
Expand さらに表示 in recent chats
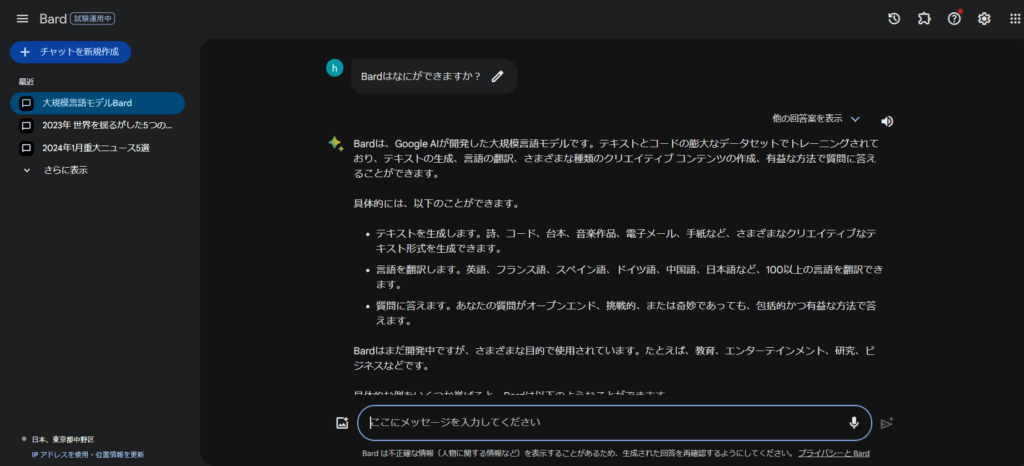click(x=55, y=170)
